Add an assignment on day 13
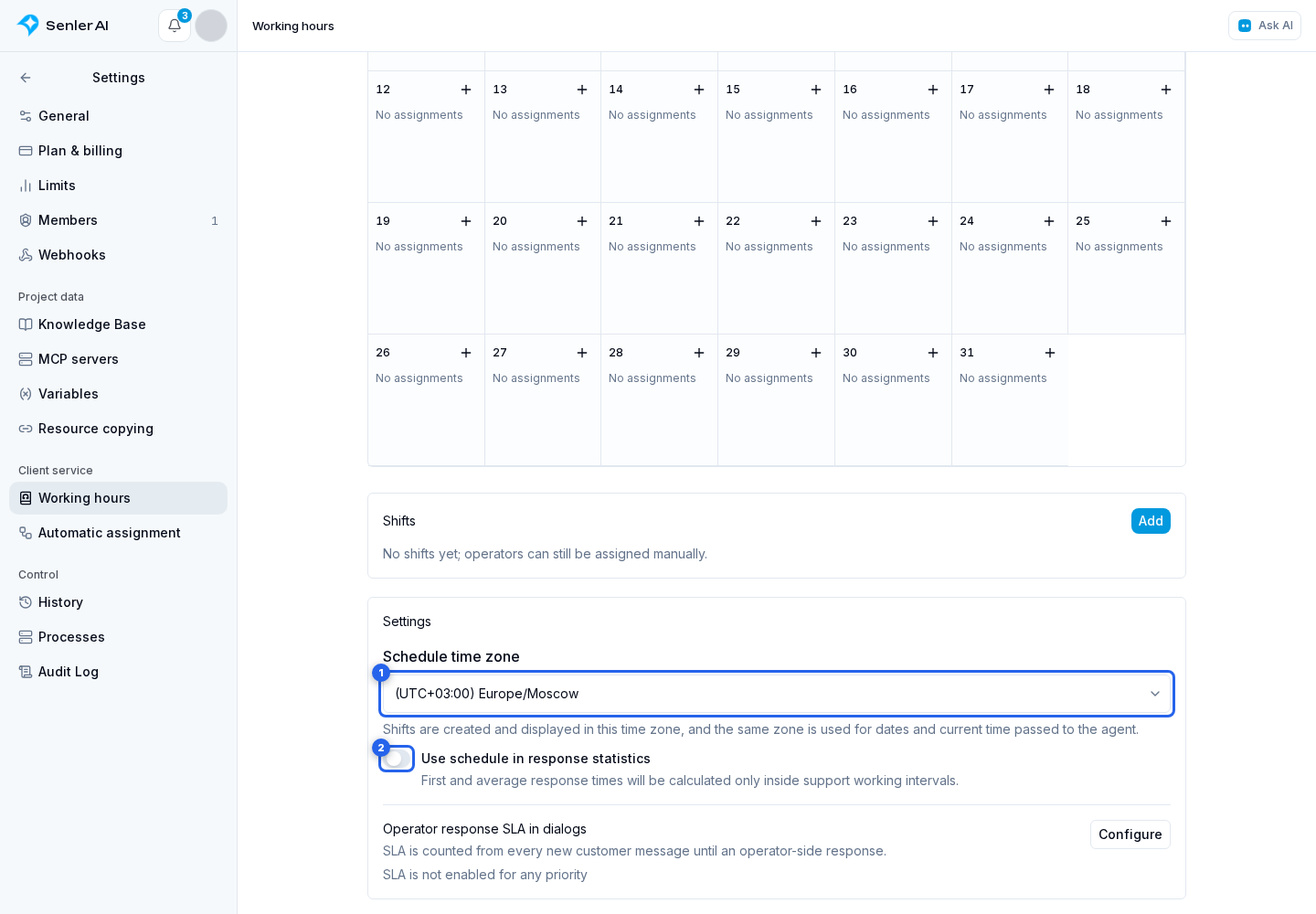Image resolution: width=1316 pixels, height=914 pixels. (x=582, y=90)
